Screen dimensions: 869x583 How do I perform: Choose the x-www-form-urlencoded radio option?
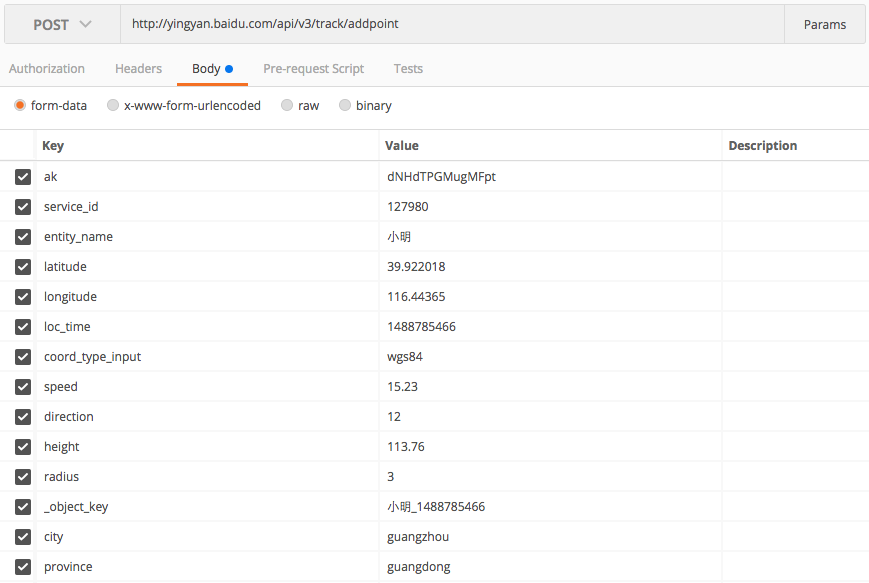coord(112,105)
